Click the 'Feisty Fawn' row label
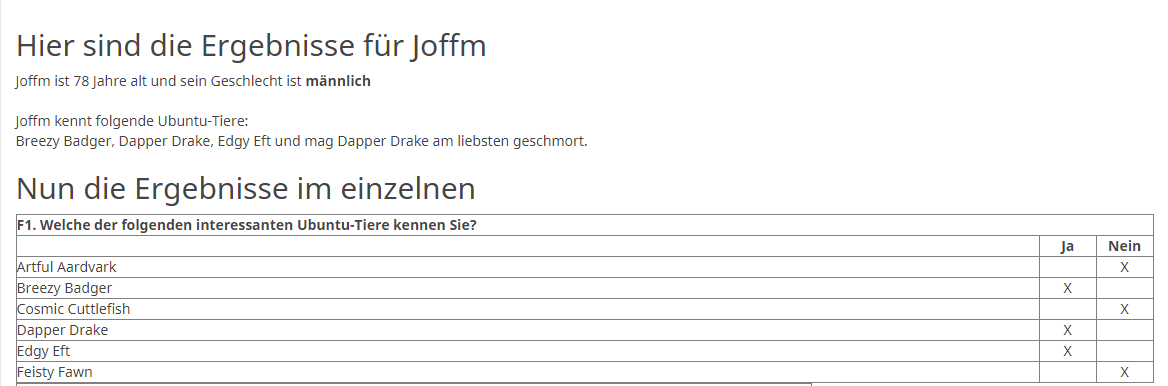 click(55, 372)
